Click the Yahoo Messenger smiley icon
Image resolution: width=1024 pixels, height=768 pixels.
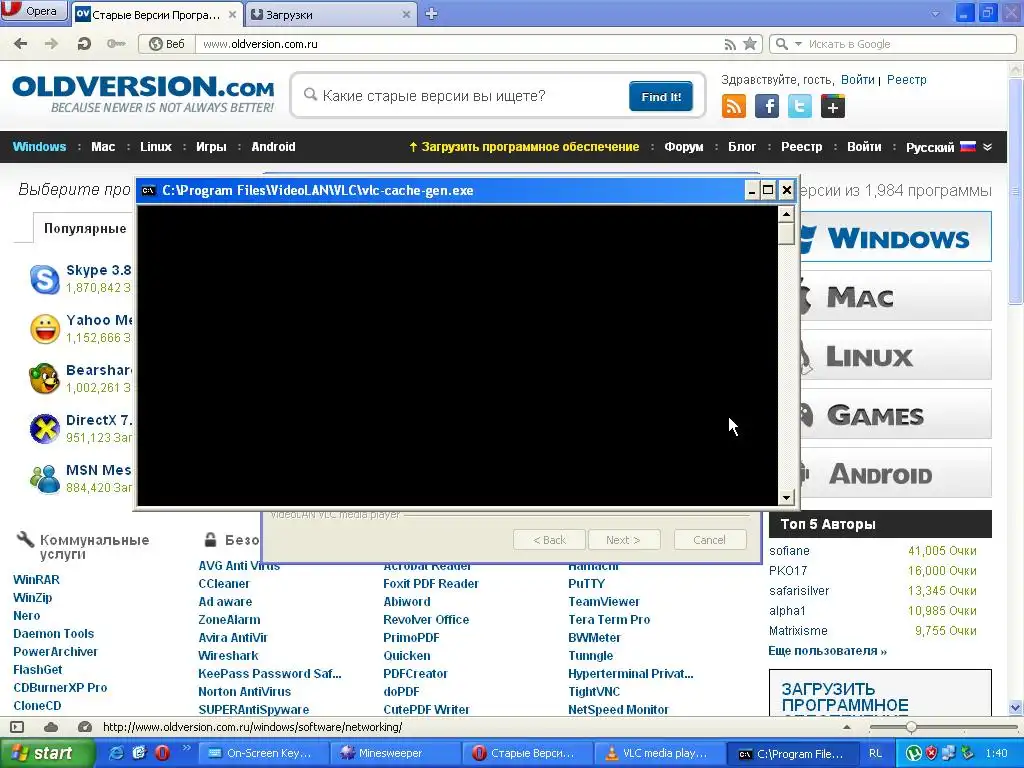tap(45, 329)
